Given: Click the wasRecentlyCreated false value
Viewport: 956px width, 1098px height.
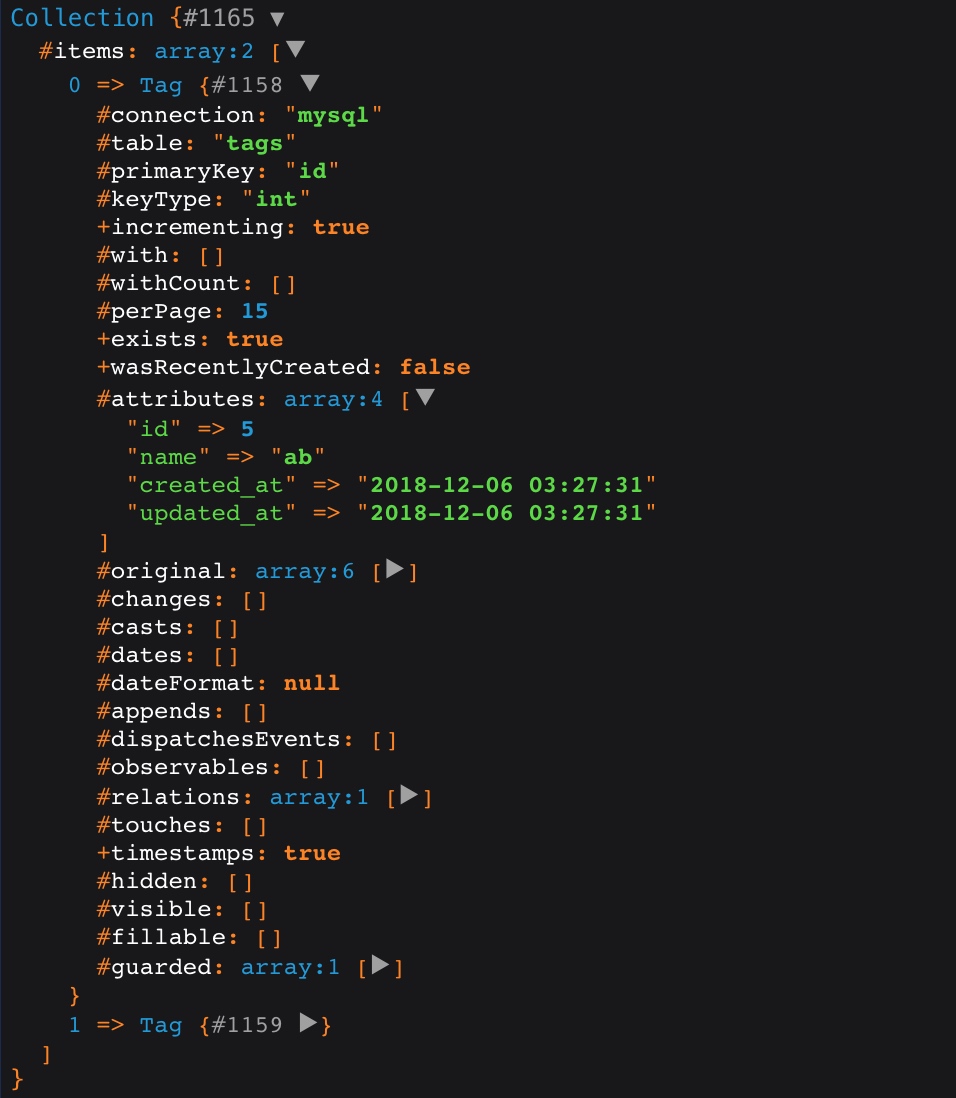Looking at the screenshot, I should click(435, 367).
